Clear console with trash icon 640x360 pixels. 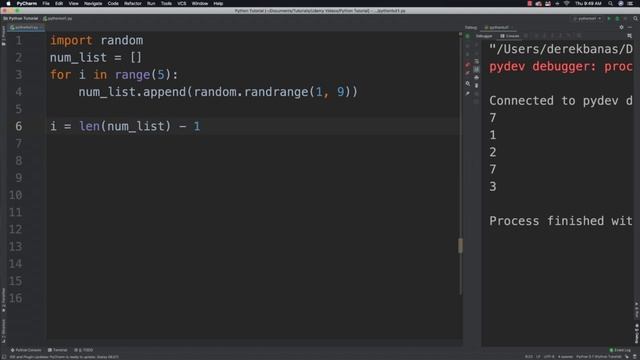click(x=476, y=86)
